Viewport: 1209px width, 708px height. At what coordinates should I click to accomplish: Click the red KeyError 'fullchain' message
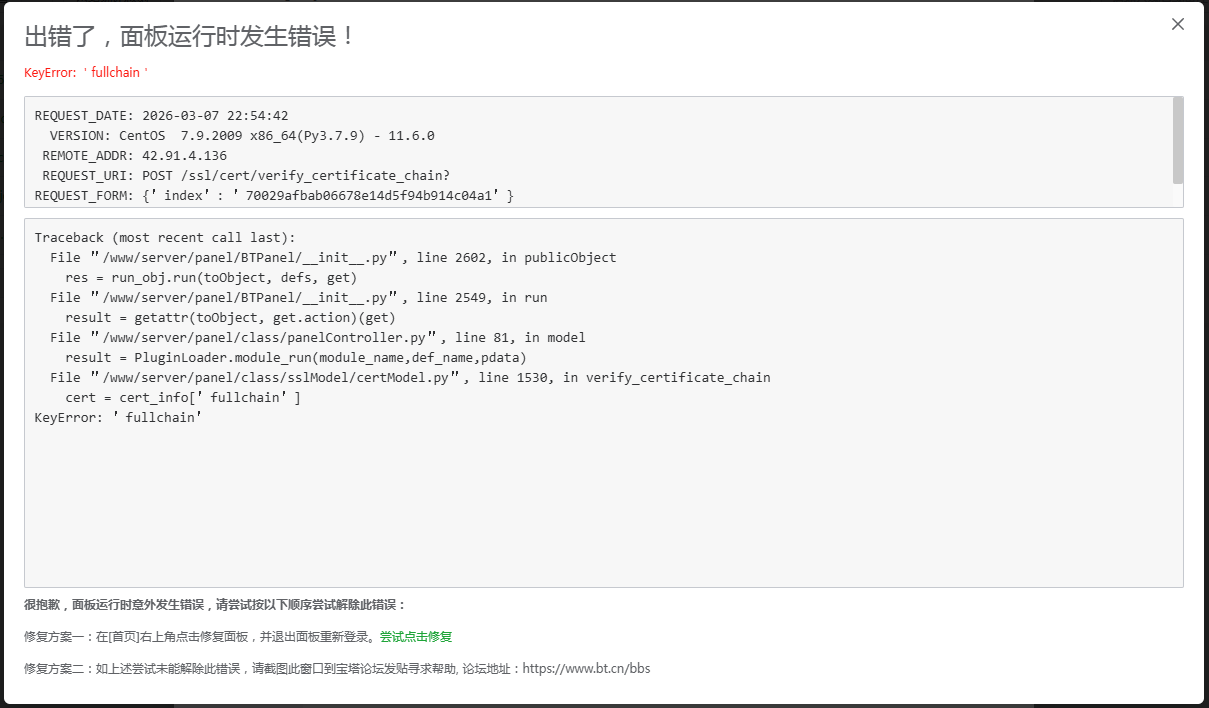pos(86,73)
